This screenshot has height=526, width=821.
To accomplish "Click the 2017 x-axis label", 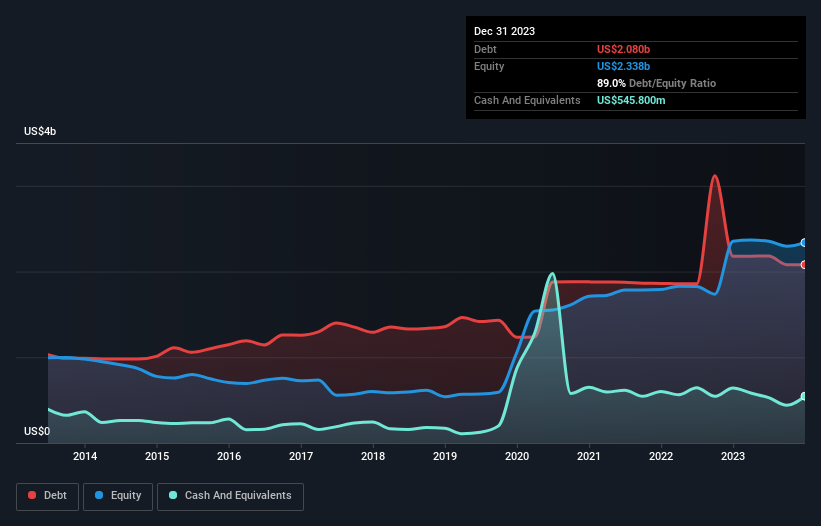I will click(x=301, y=456).
